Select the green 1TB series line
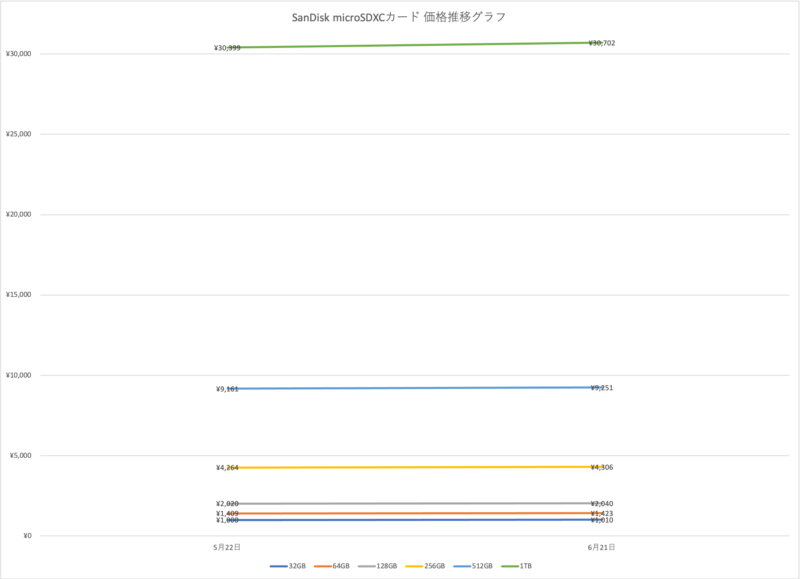800x579 pixels. coord(414,45)
